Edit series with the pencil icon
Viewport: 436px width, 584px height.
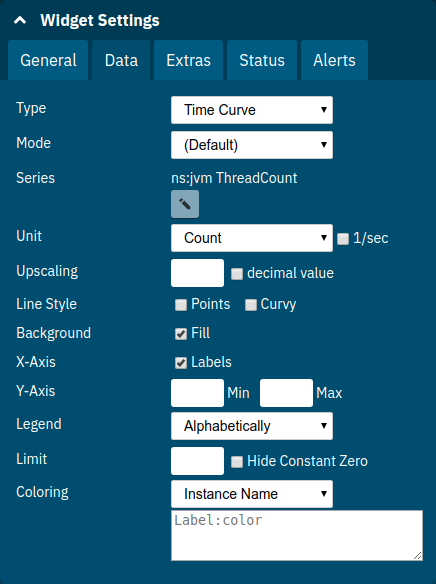(185, 204)
